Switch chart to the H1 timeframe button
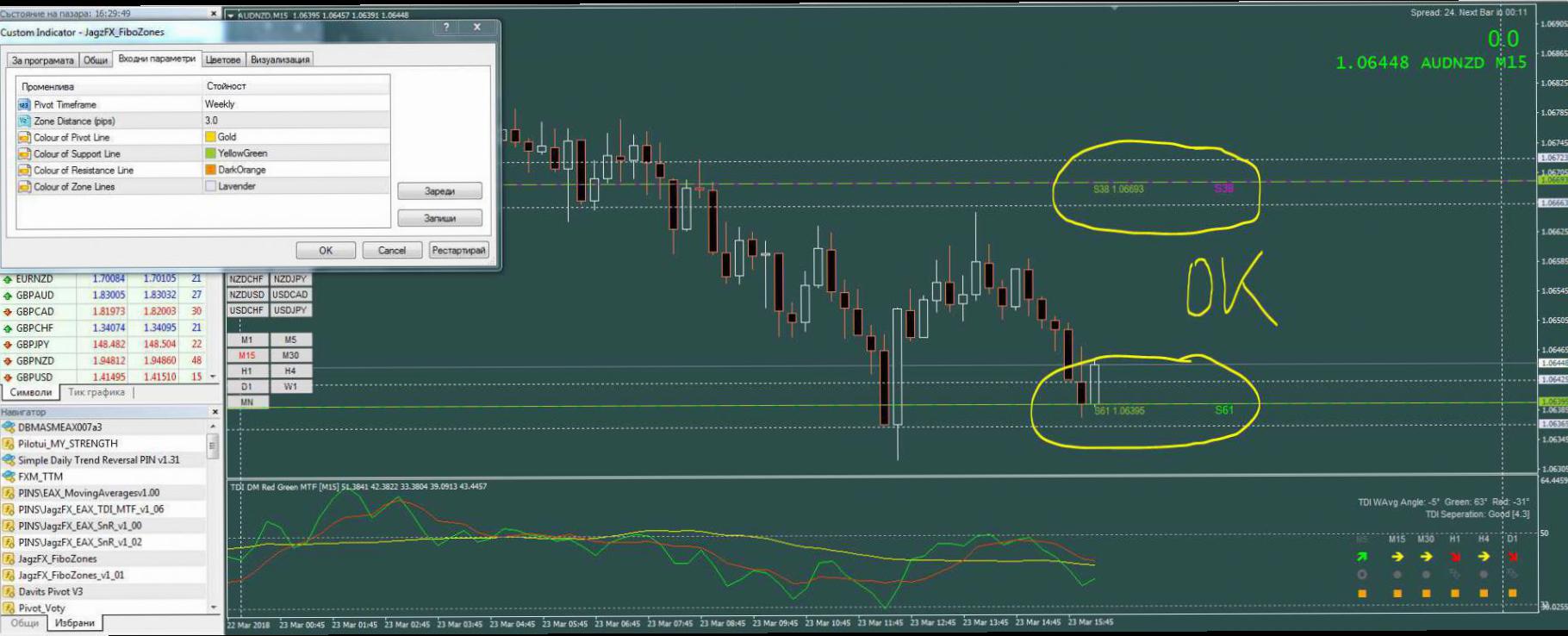 point(246,371)
